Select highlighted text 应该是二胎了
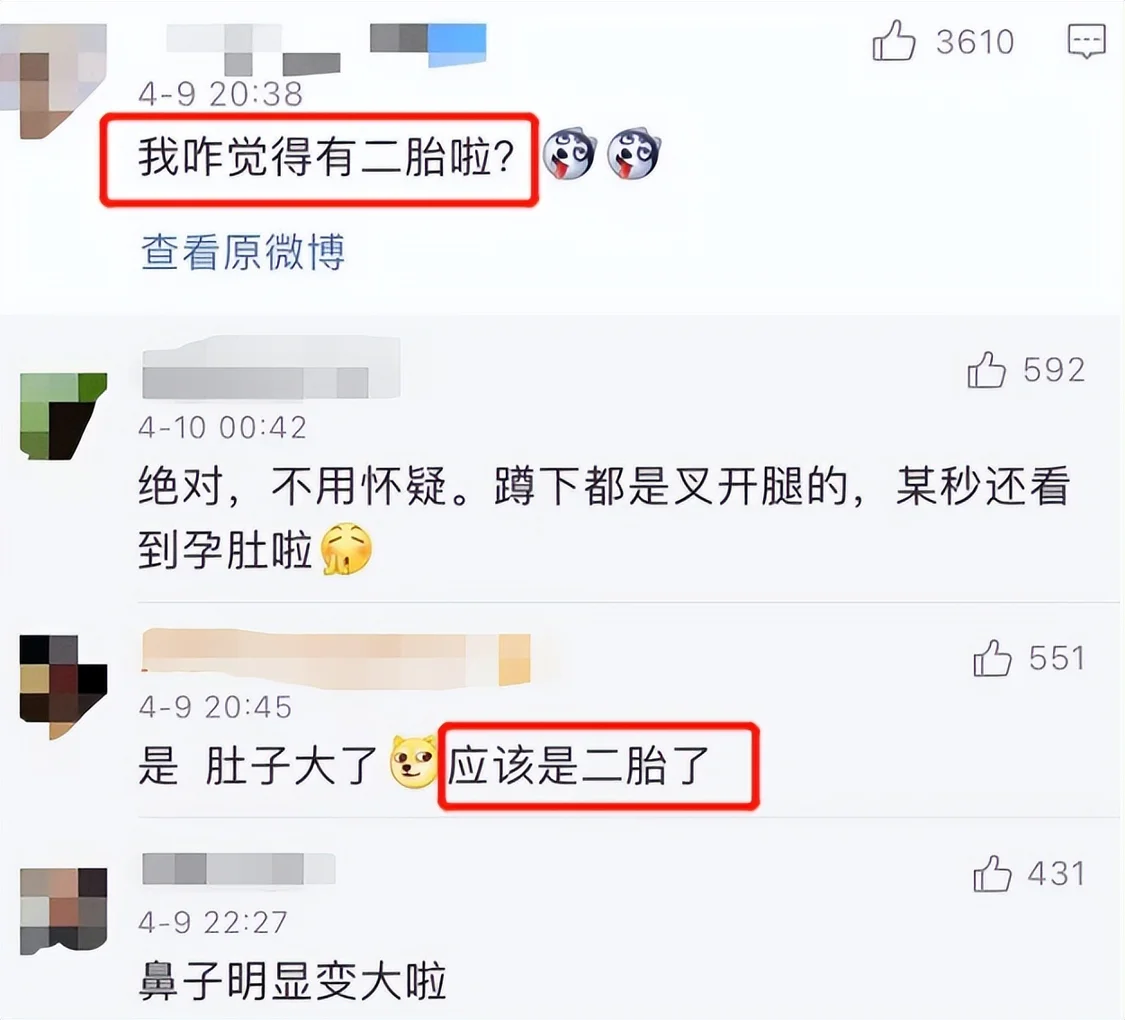Image resolution: width=1125 pixels, height=1020 pixels. click(x=578, y=765)
